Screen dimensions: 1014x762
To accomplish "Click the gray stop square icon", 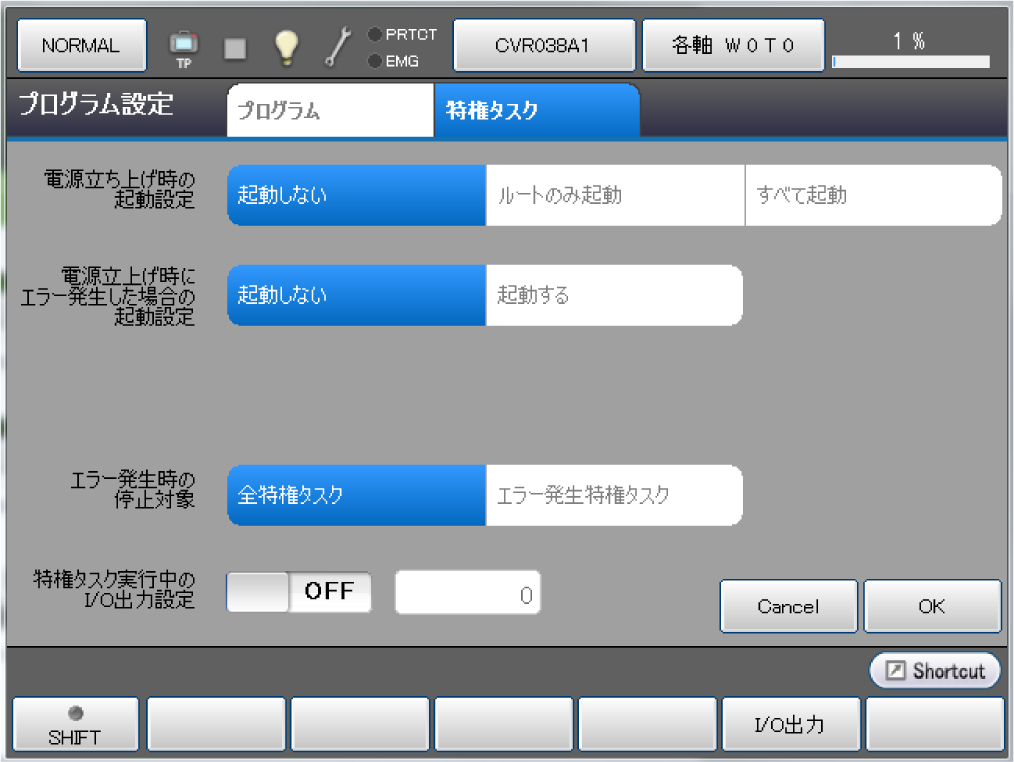I will point(234,47).
